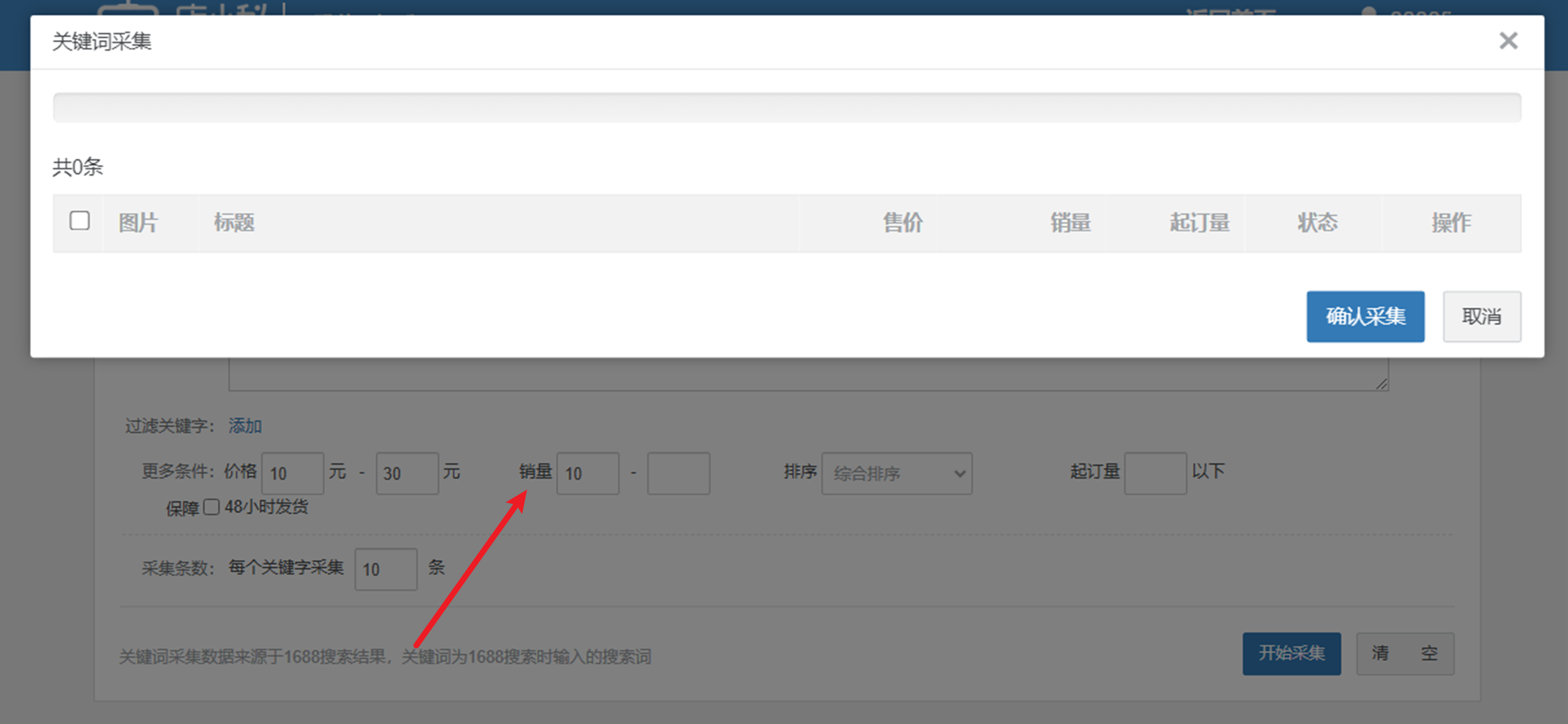
Task: Open the 综合排序 sort dropdown
Action: tap(896, 473)
